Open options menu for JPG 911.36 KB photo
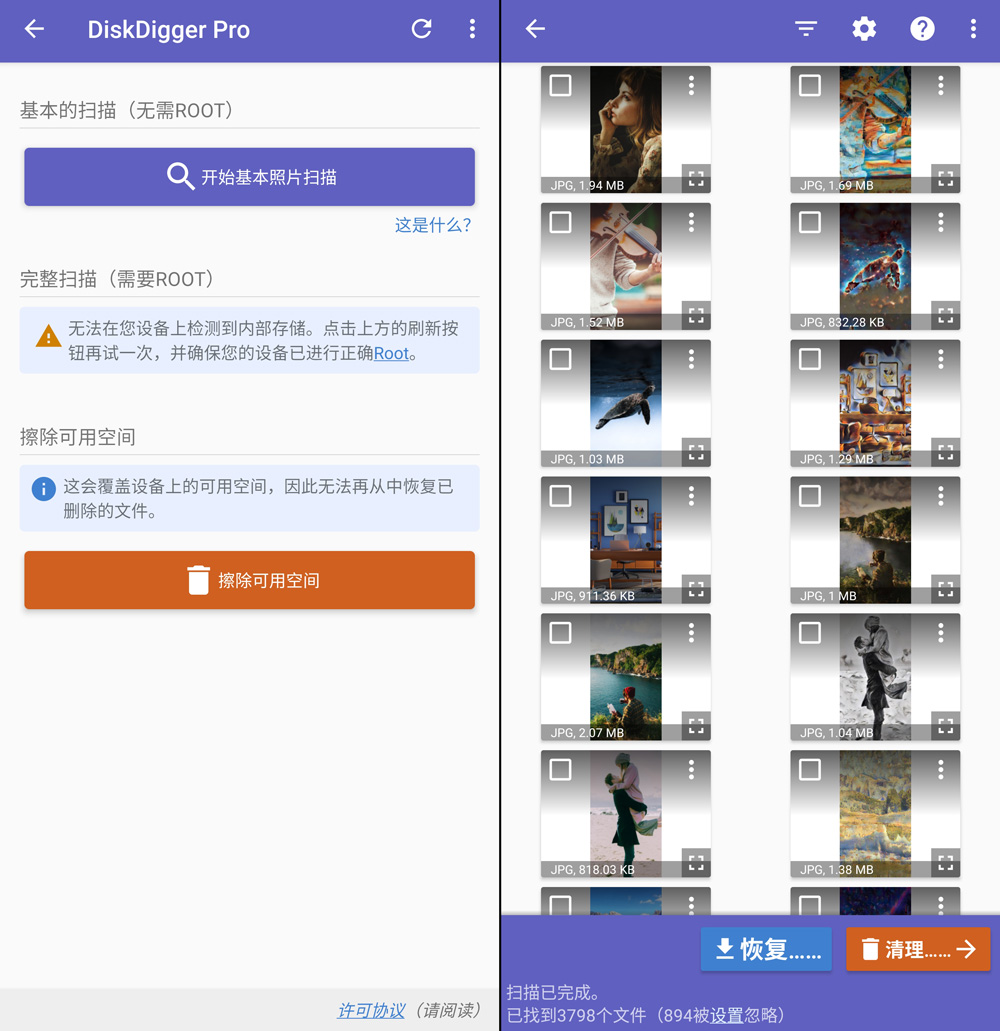This screenshot has height=1031, width=1000. click(691, 496)
